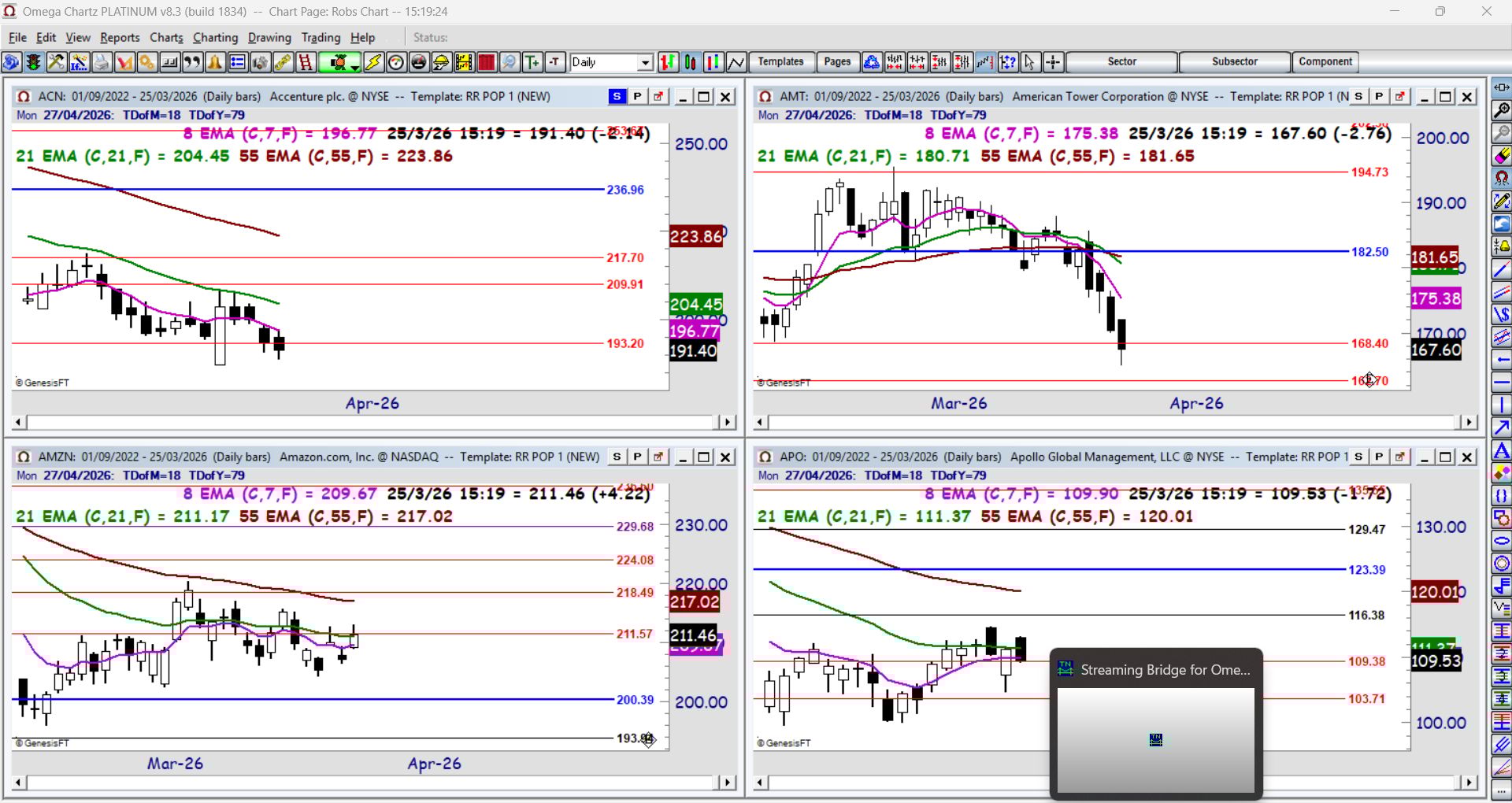This screenshot has height=803, width=1512.
Task: Click the green T-plus add text icon
Action: point(532,62)
